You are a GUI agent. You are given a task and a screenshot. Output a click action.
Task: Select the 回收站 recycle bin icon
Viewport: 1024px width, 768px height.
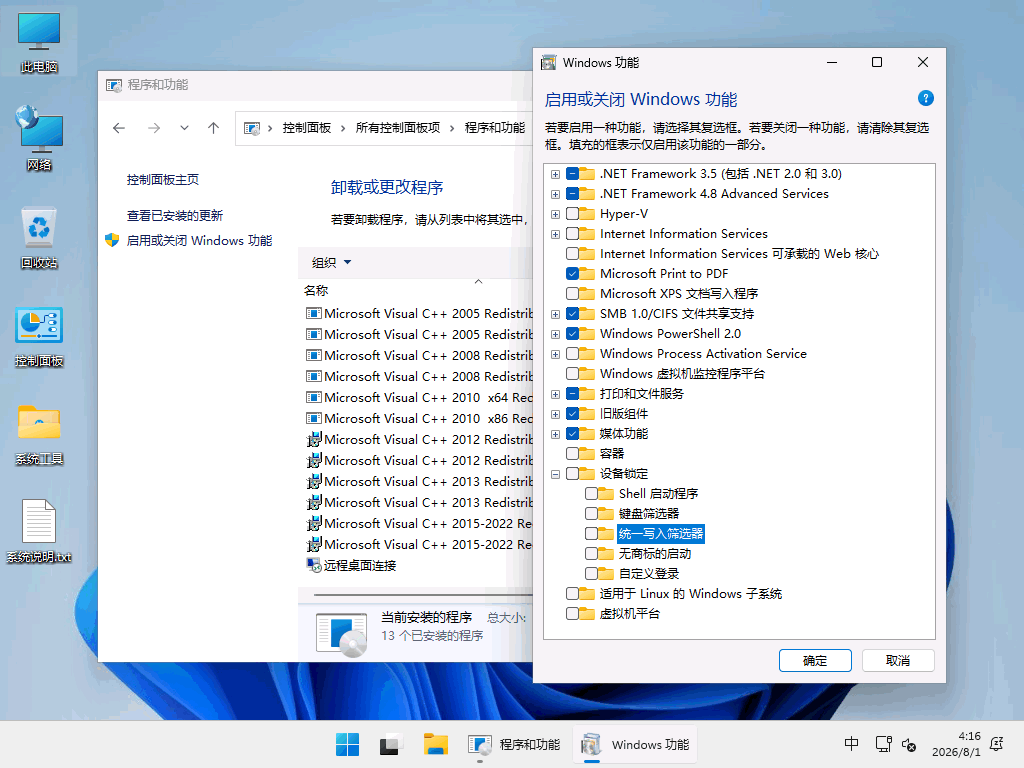click(39, 238)
